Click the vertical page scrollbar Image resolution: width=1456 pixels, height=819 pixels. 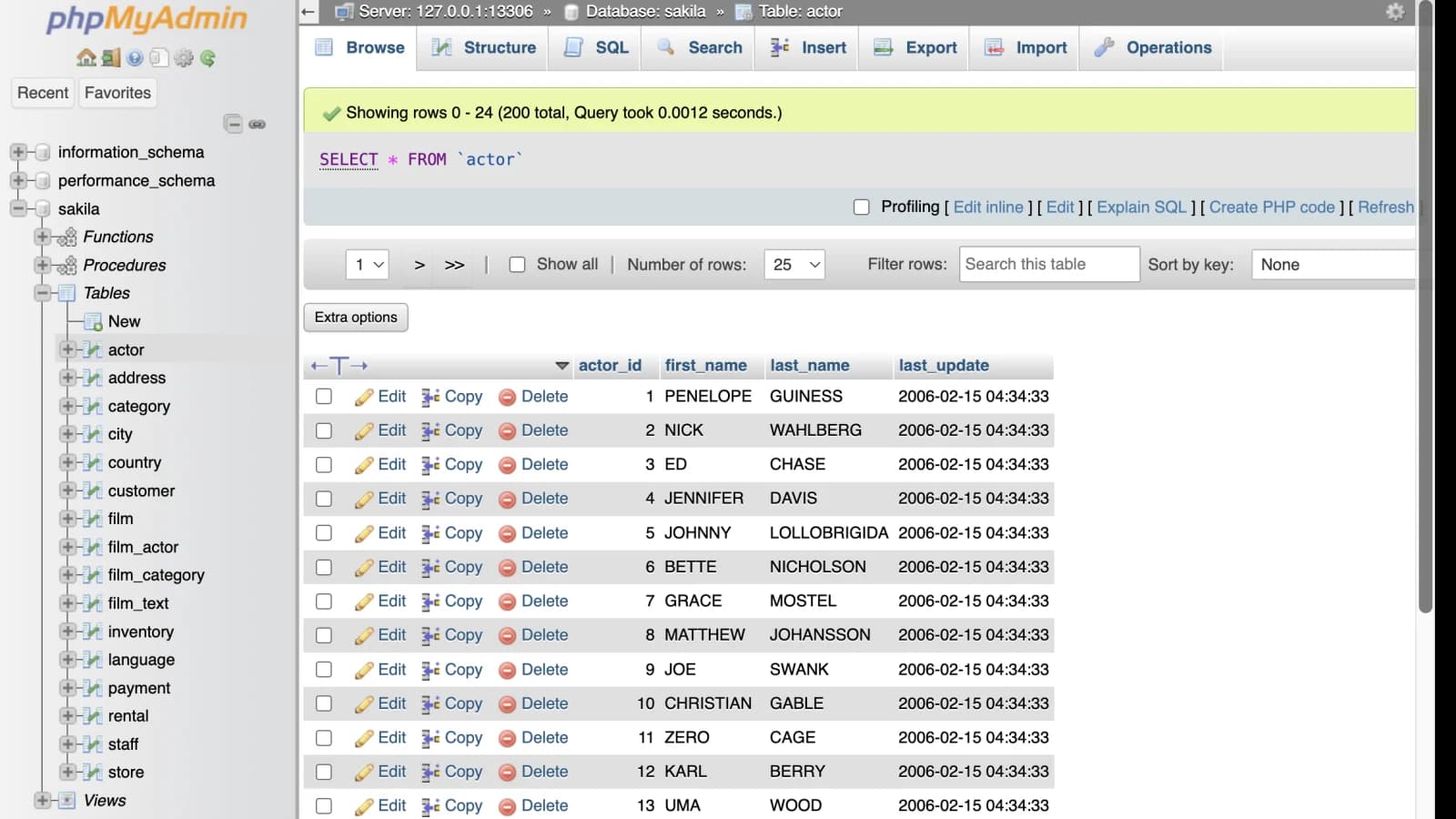(1426, 308)
